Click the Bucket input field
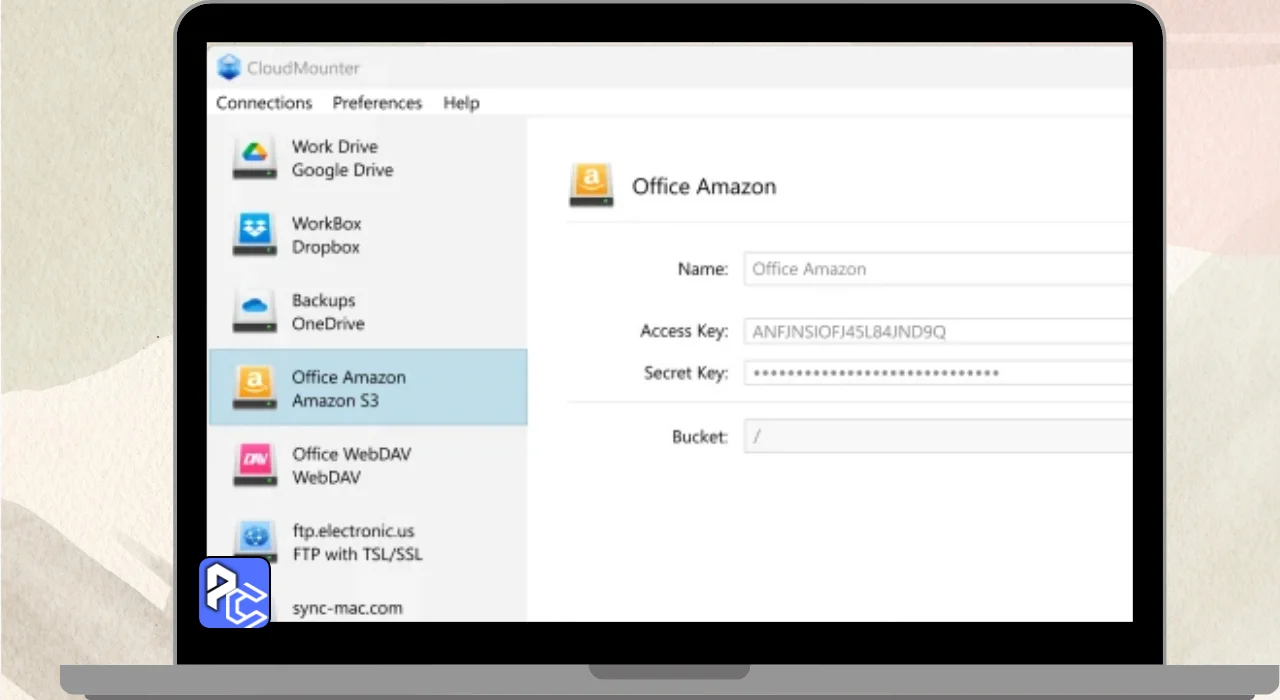 (938, 436)
